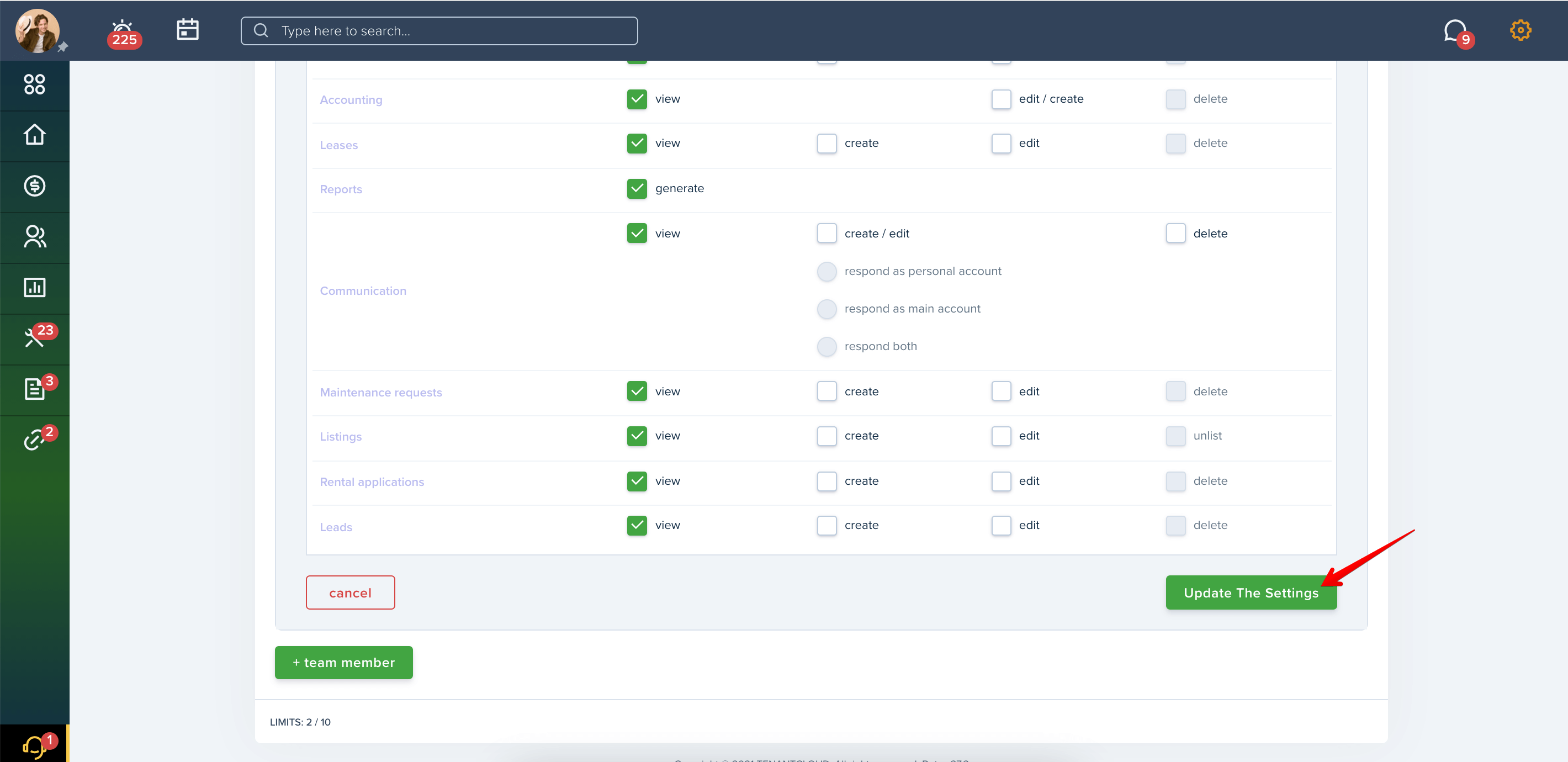This screenshot has width=1568, height=762.
Task: Open the properties house icon in sidebar
Action: click(34, 135)
